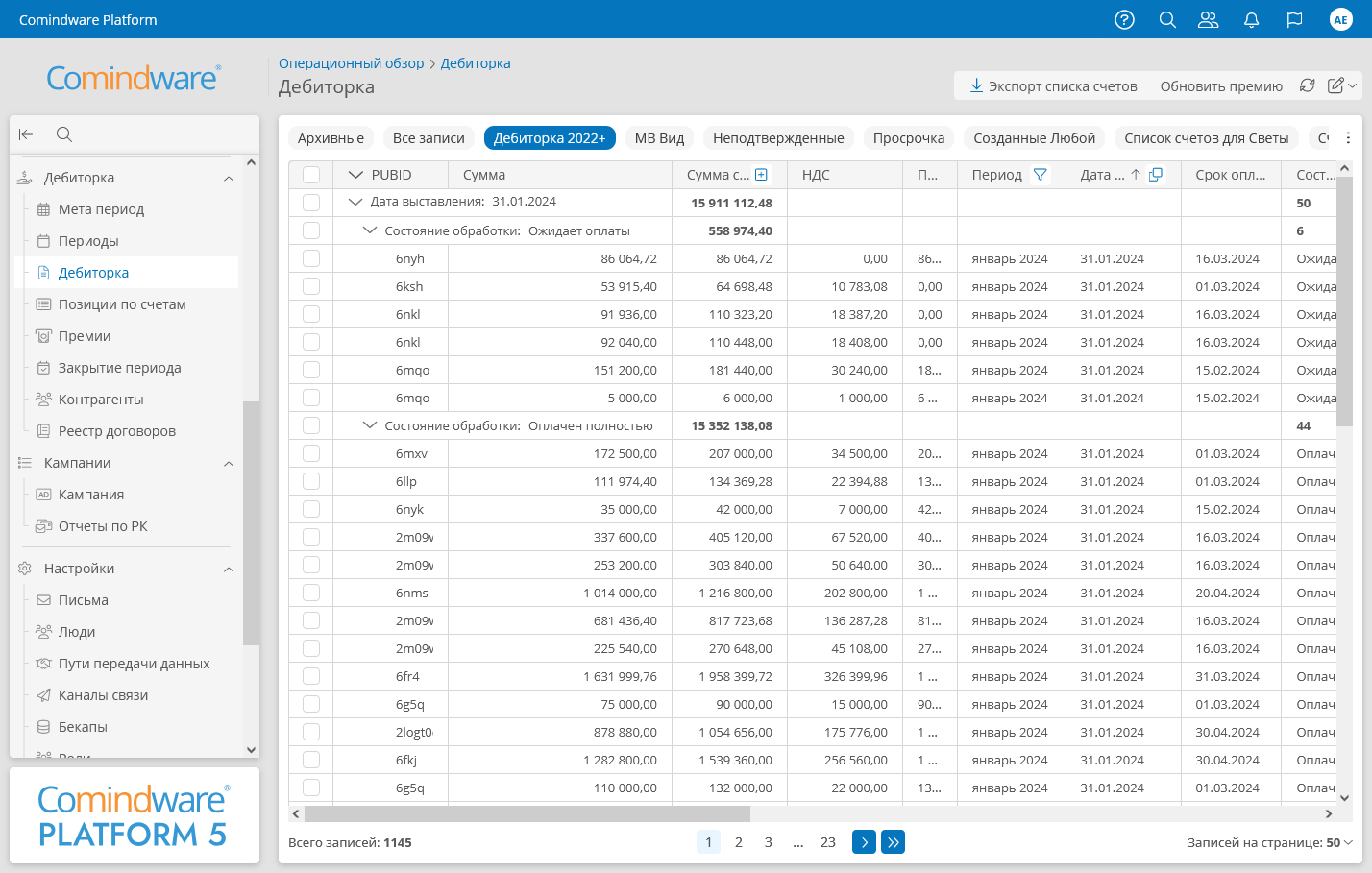Collapse the sidebar with the arrow-bar icon
Image resolution: width=1372 pixels, height=873 pixels.
(26, 134)
